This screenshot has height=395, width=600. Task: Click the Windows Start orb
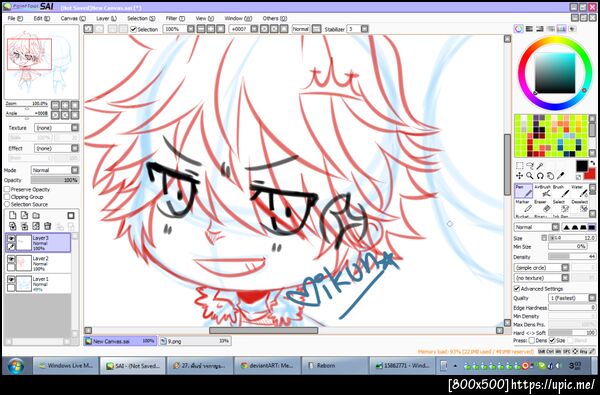click(15, 366)
